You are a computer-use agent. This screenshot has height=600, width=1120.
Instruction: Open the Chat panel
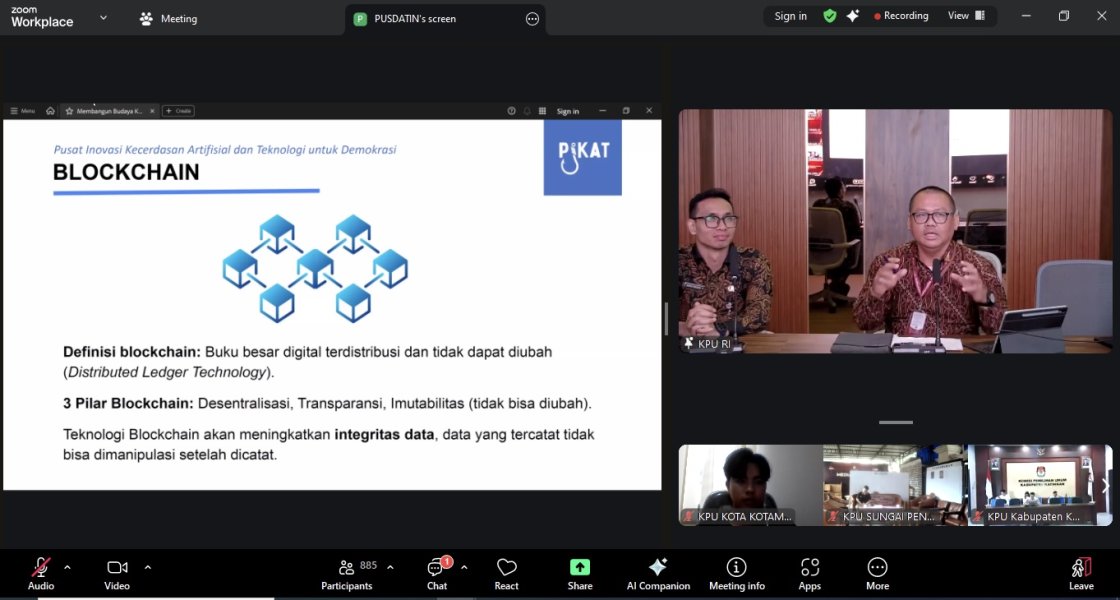[x=436, y=573]
